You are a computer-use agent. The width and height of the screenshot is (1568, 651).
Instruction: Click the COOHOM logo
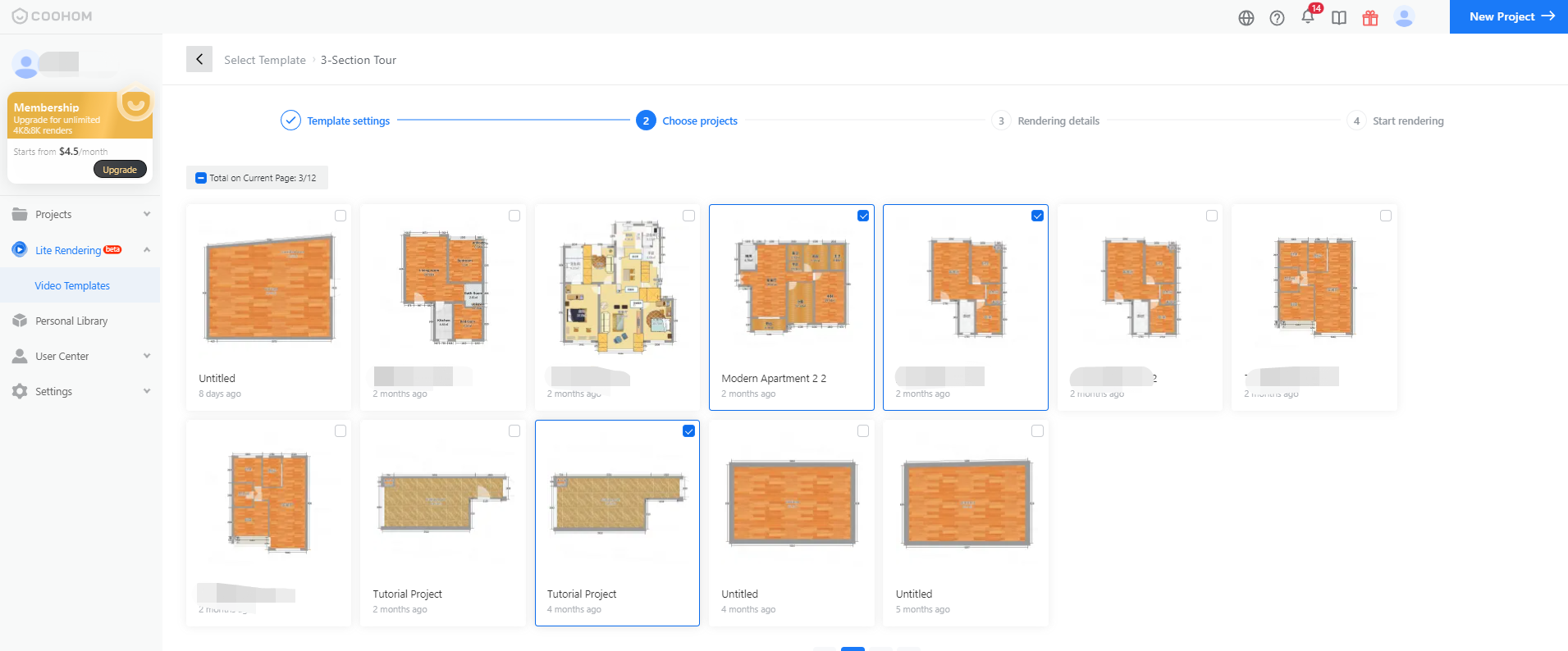52,16
